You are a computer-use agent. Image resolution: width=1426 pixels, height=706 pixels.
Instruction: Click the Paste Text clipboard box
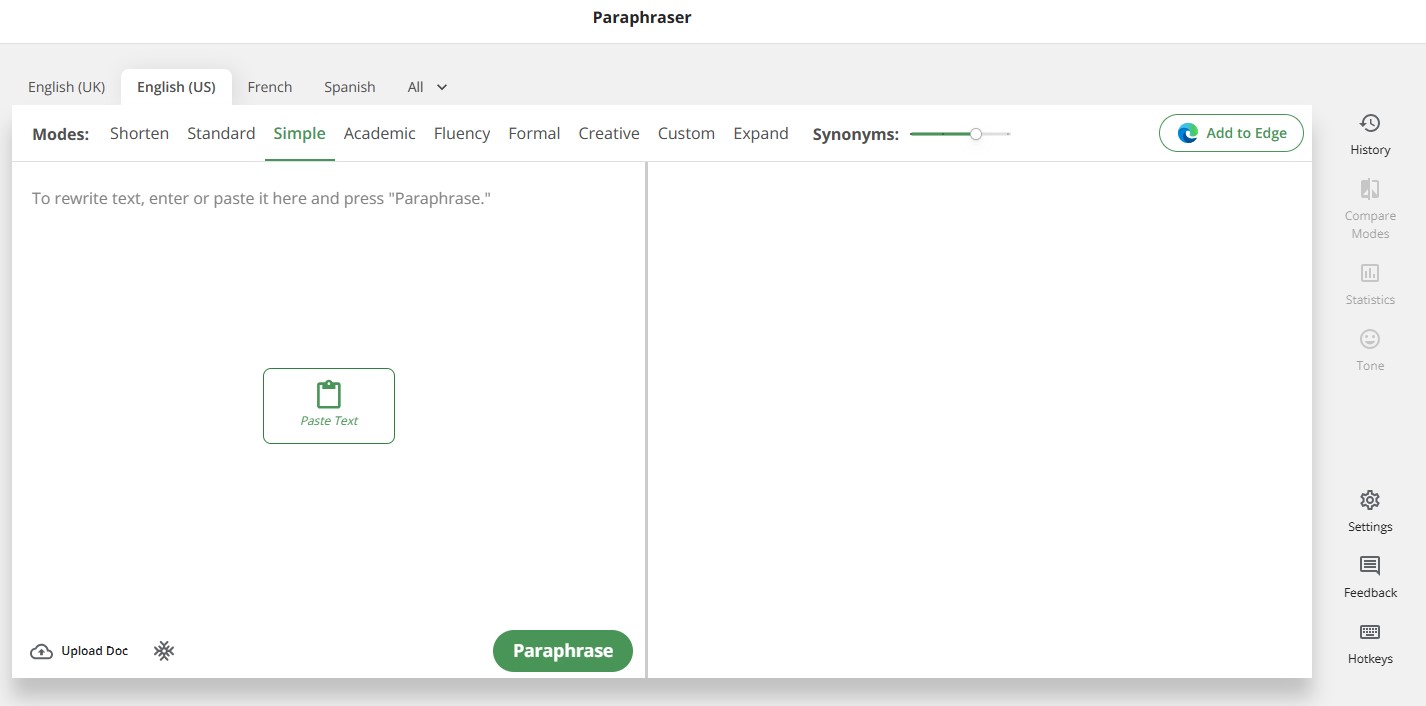tap(329, 405)
